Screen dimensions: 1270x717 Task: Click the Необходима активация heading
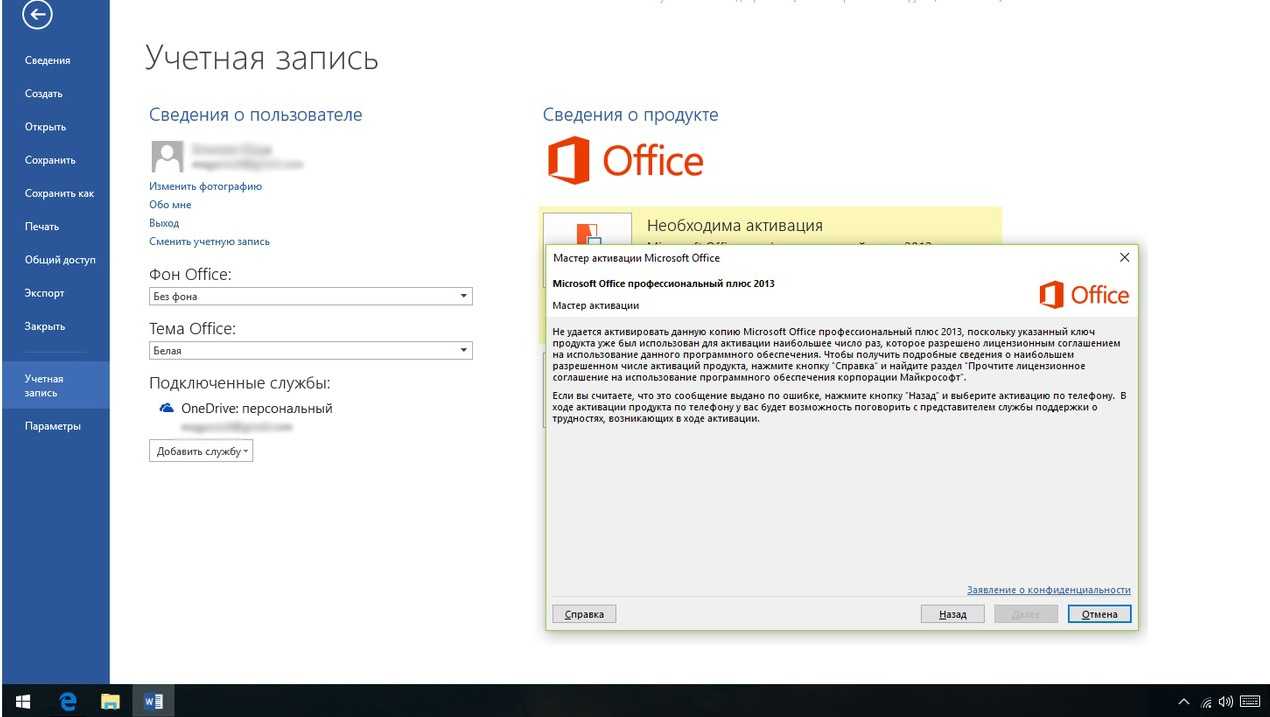(x=735, y=226)
